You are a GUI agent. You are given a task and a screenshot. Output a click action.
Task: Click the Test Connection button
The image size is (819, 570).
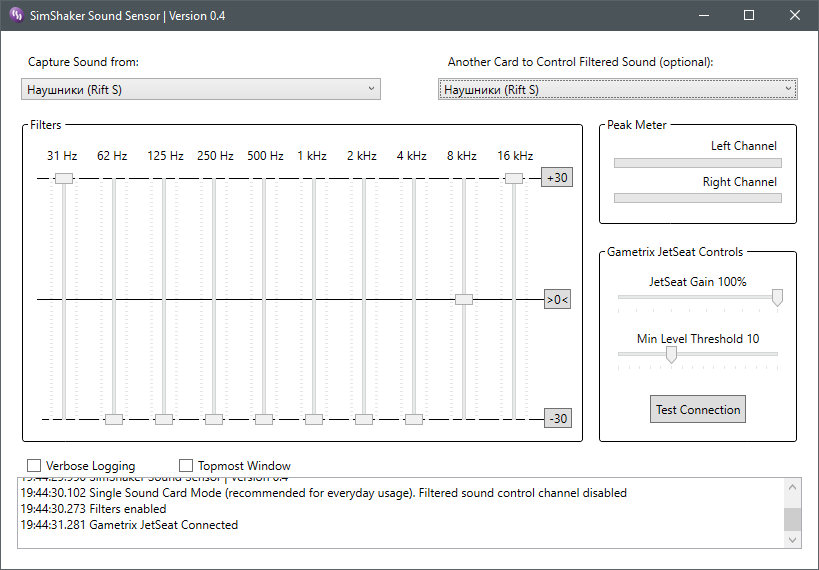click(698, 409)
